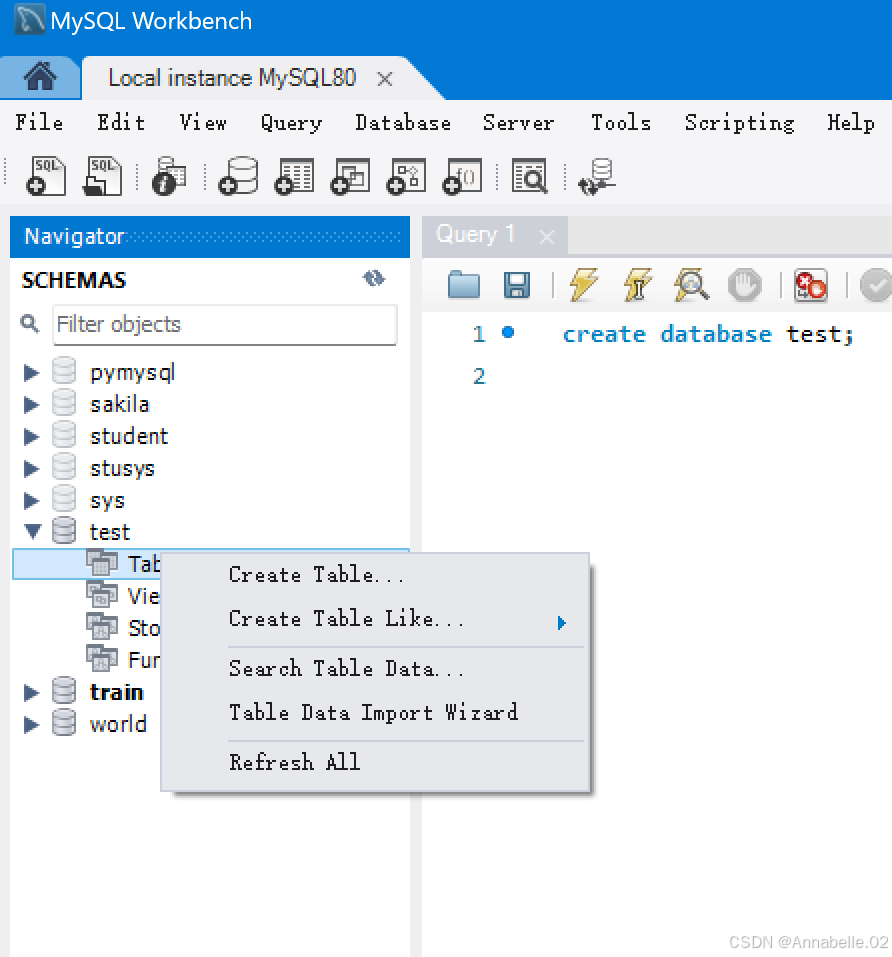Create a new function toolbar icon
892x957 pixels.
pyautogui.click(x=462, y=176)
